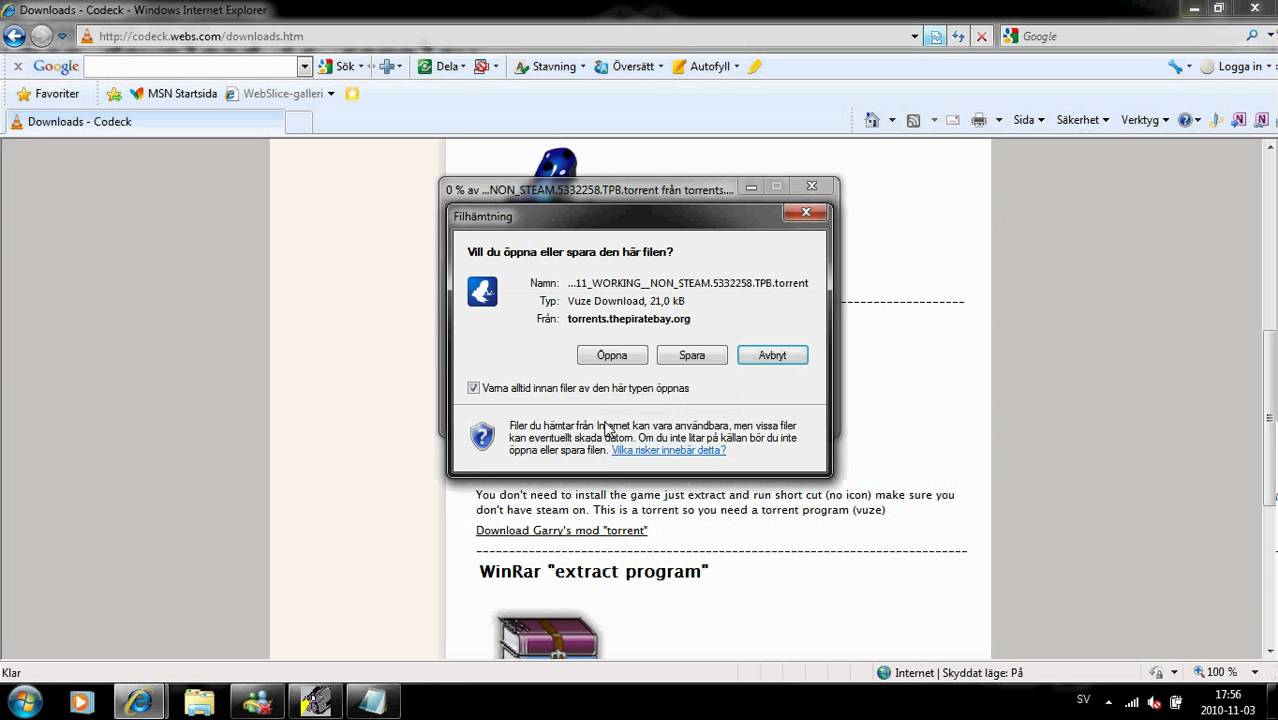1278x720 pixels.
Task: Refresh the page with the Refresh icon
Action: [959, 36]
